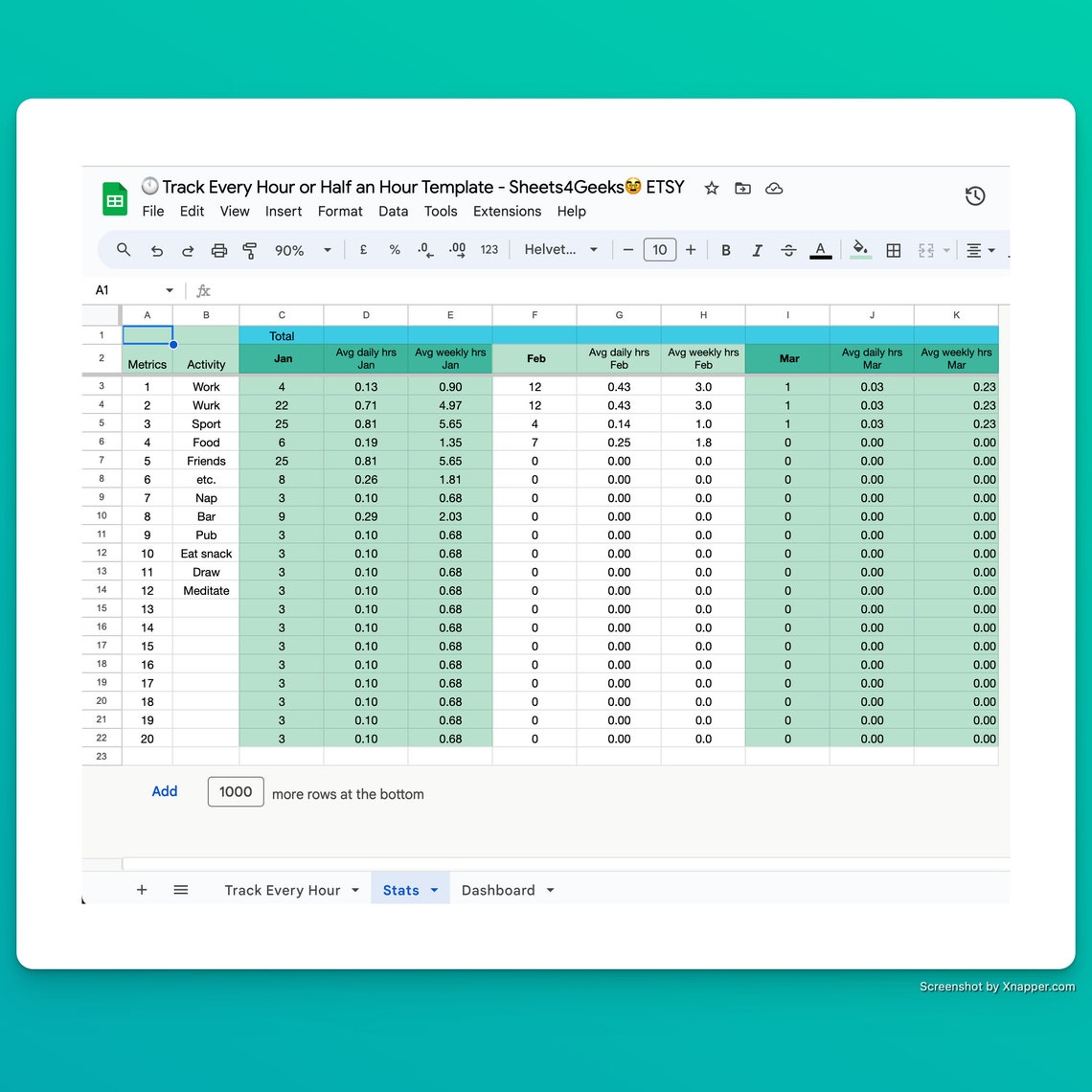Open the Helvetica font dropdown
This screenshot has height=1092, width=1092.
pyautogui.click(x=561, y=249)
